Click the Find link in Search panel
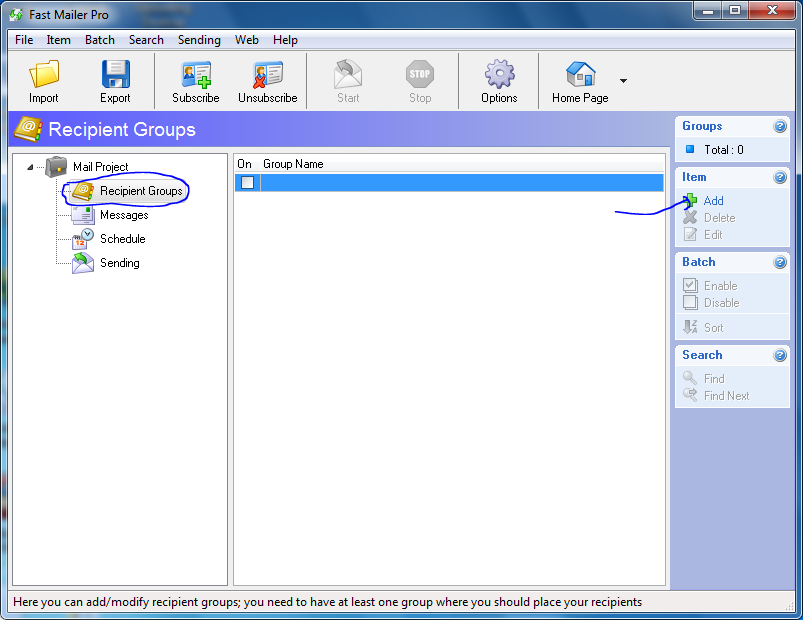Image resolution: width=803 pixels, height=620 pixels. point(714,379)
